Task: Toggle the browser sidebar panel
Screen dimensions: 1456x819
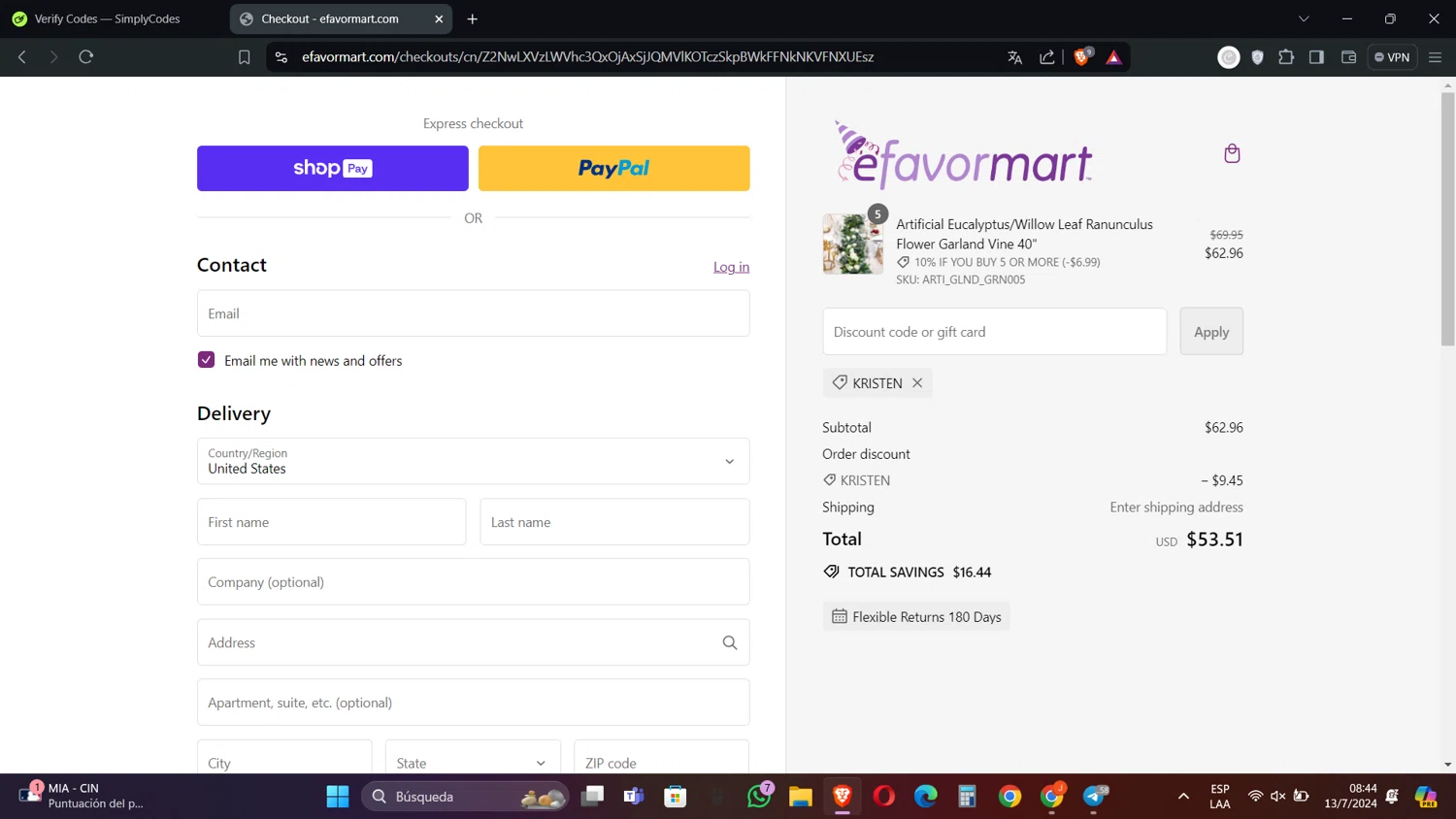Action: tap(1316, 57)
